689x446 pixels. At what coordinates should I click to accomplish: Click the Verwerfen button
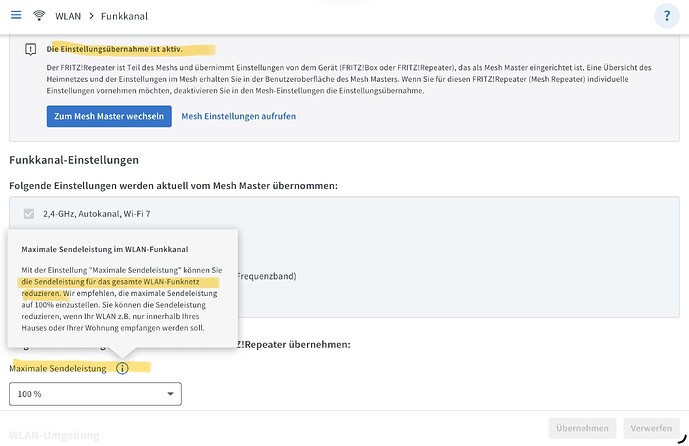(651, 428)
